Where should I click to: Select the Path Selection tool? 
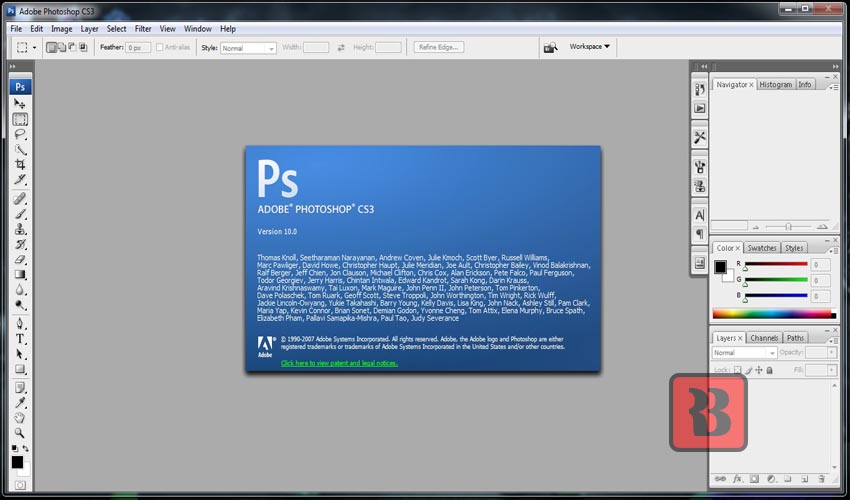click(x=20, y=354)
